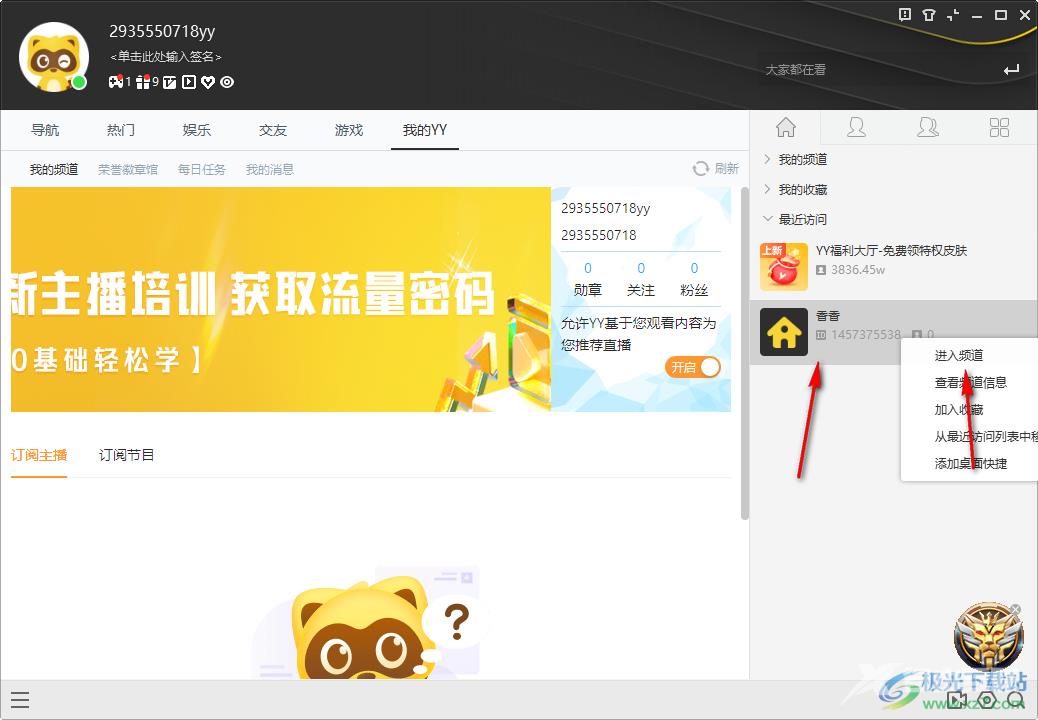Click the signature input placeholder text
1038x720 pixels.
click(x=166, y=57)
